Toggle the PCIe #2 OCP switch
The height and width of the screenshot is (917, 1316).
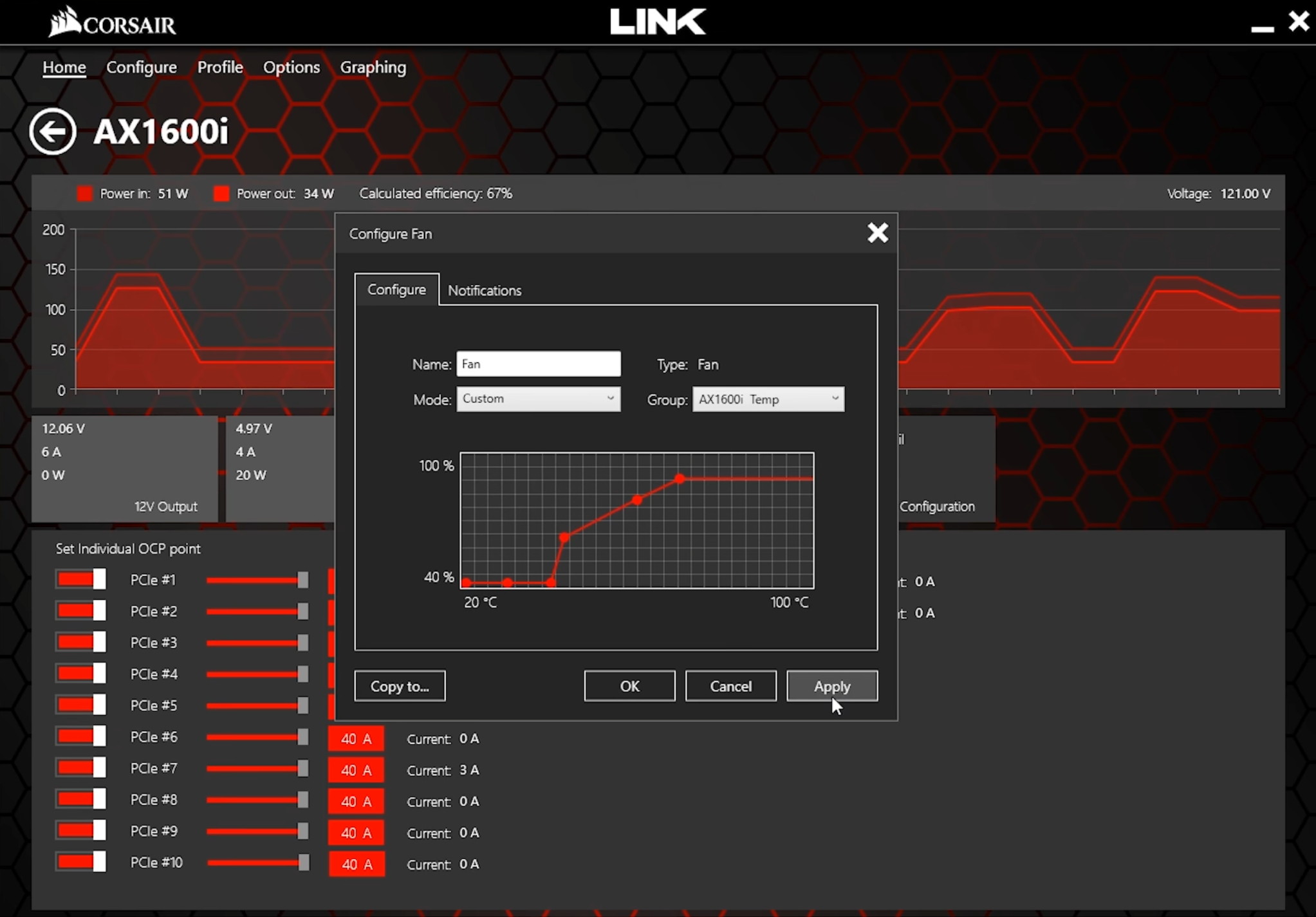(x=80, y=611)
